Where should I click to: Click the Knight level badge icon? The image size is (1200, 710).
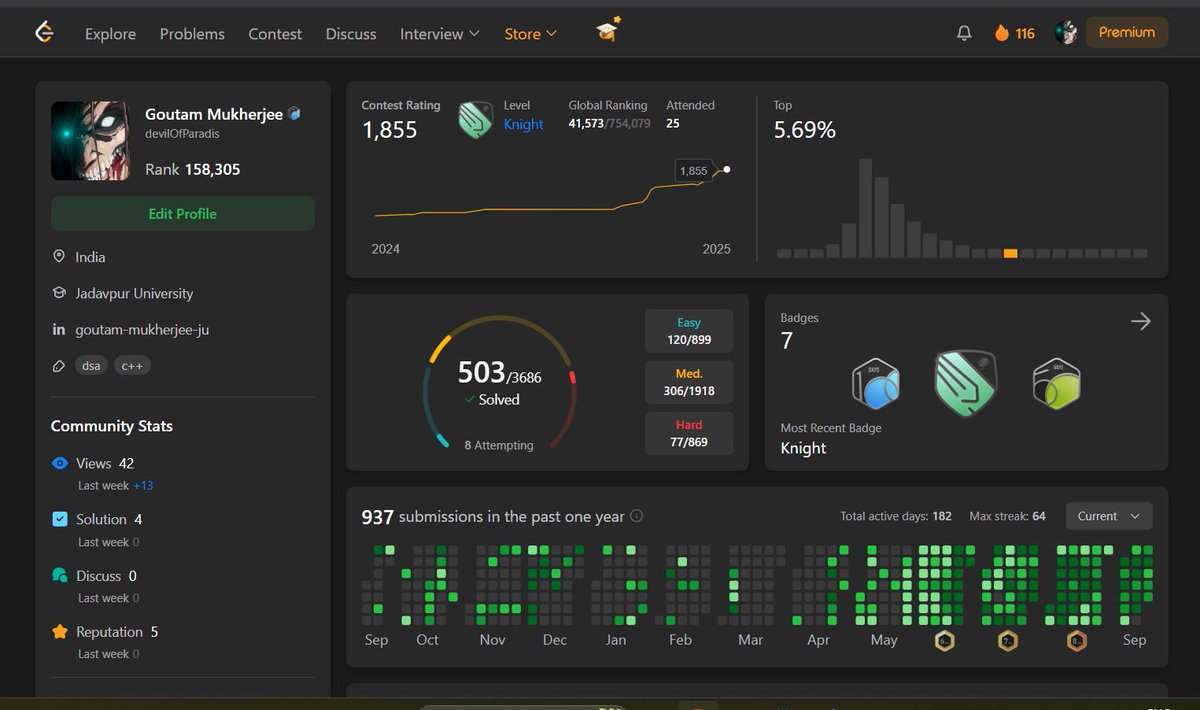point(476,120)
